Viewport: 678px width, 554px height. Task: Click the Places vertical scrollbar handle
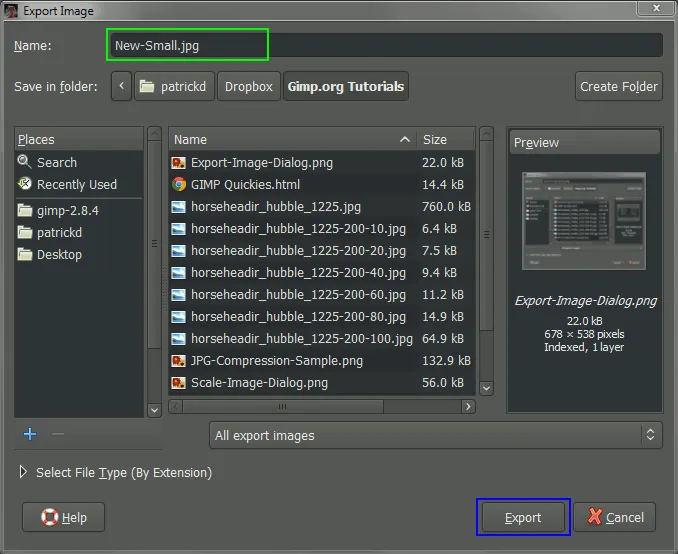(154, 243)
